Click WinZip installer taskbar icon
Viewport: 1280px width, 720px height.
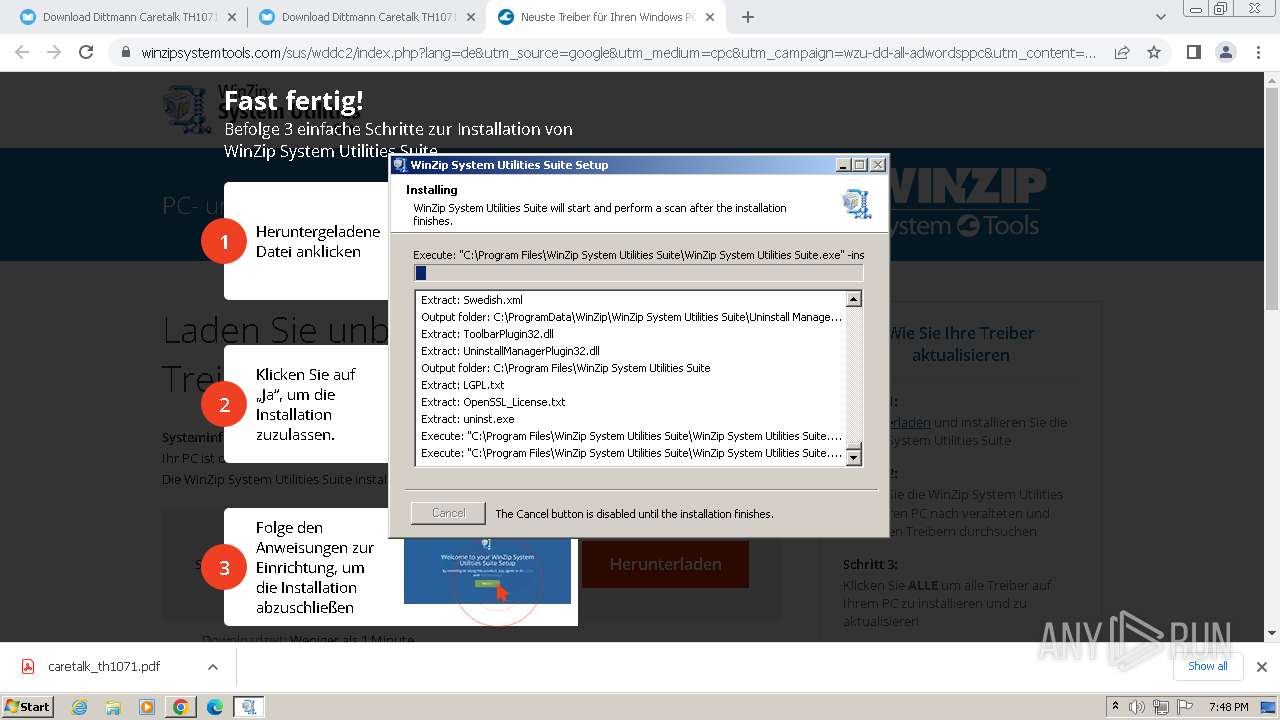(248, 707)
